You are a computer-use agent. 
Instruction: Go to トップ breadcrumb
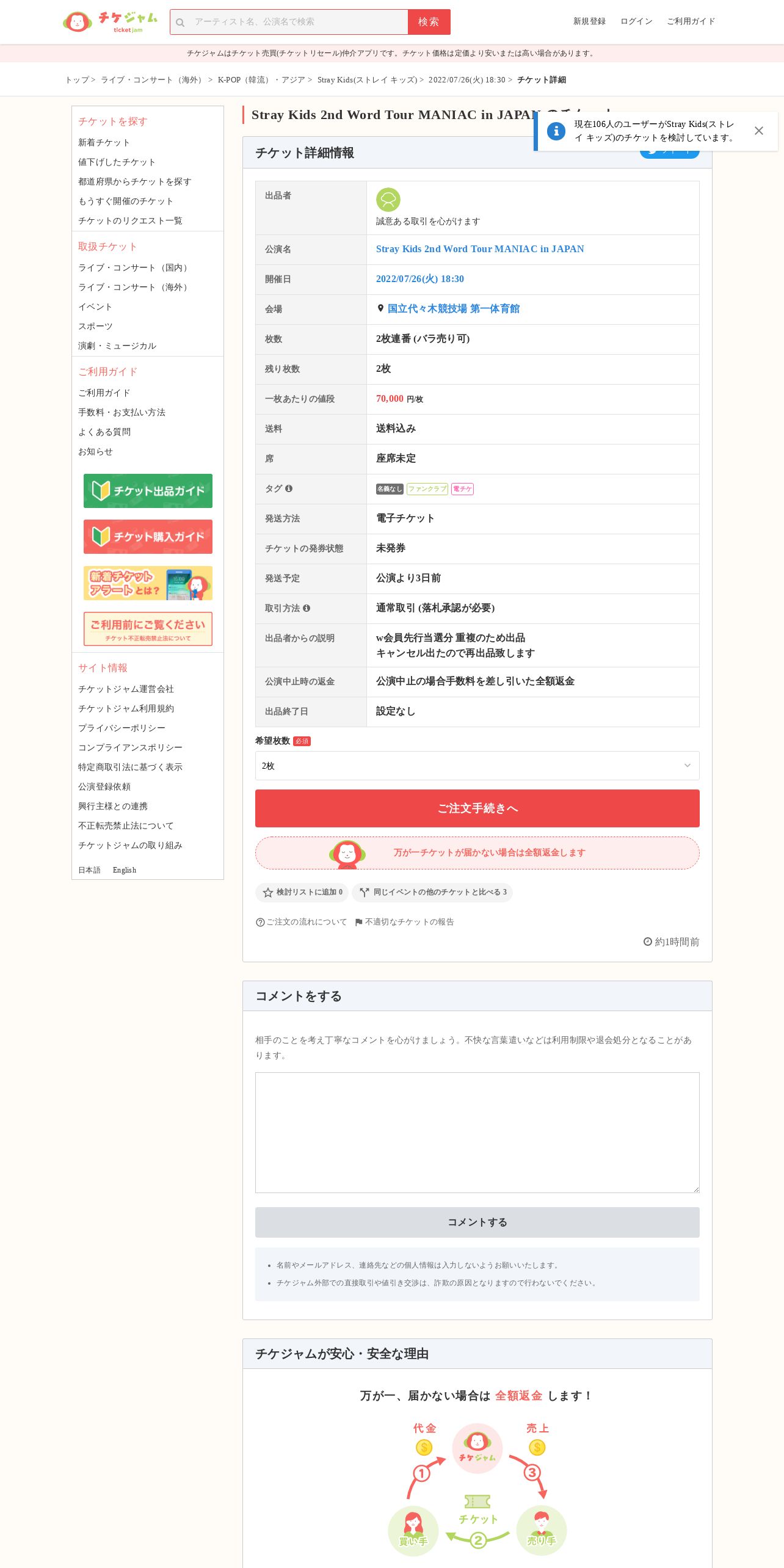[77, 80]
